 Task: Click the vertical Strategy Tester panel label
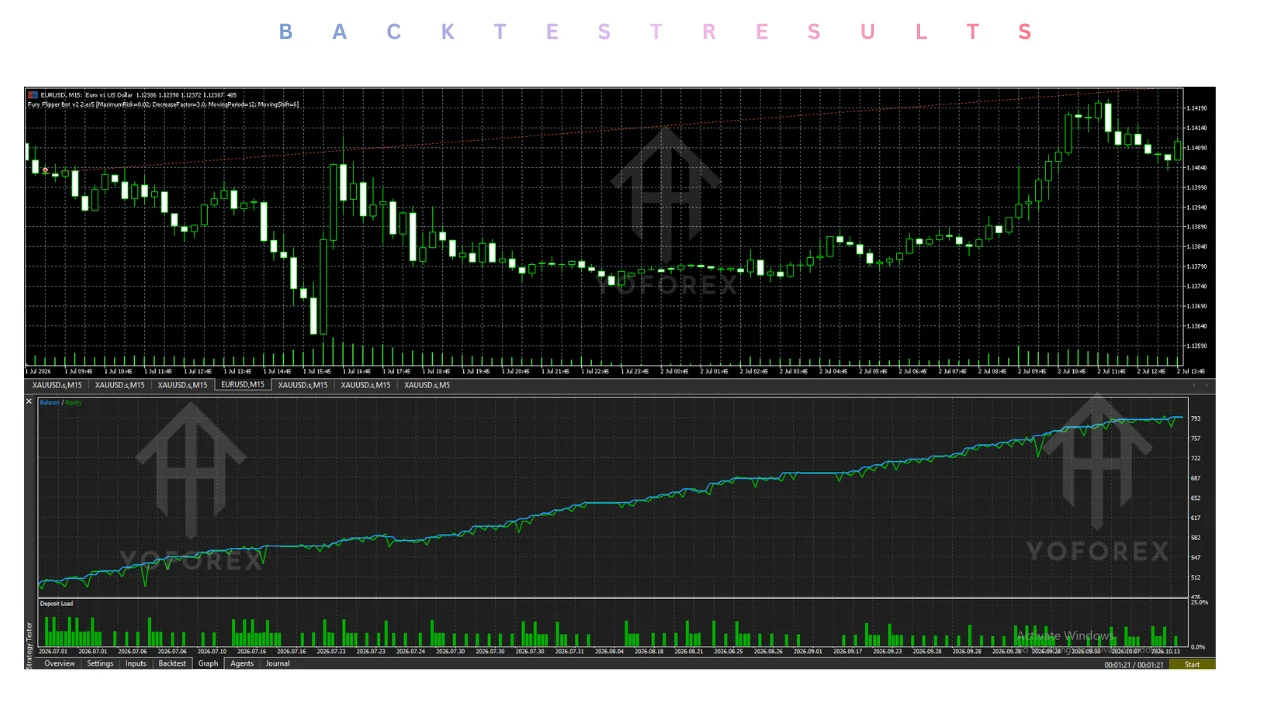29,644
